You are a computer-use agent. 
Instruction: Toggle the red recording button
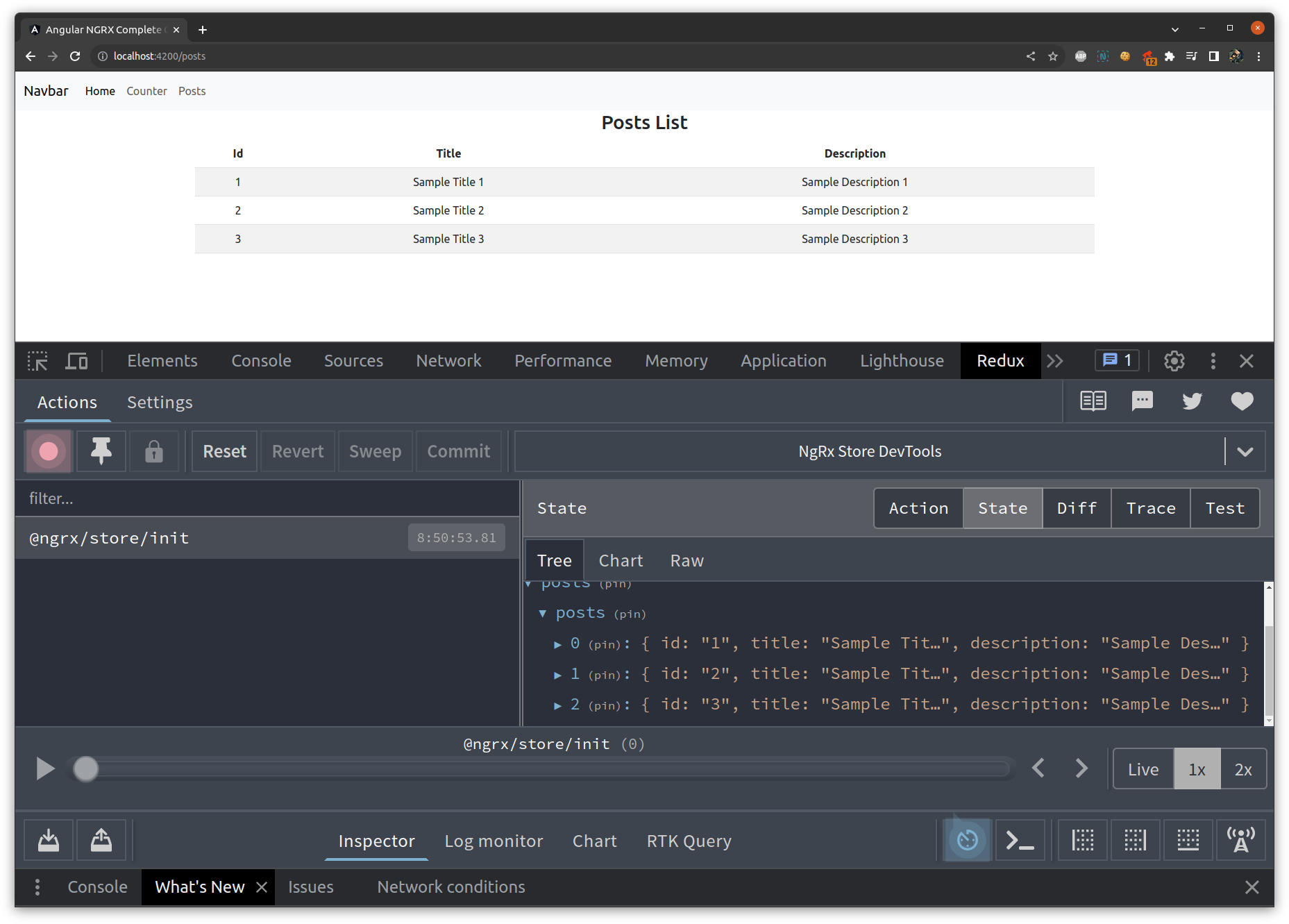point(48,451)
